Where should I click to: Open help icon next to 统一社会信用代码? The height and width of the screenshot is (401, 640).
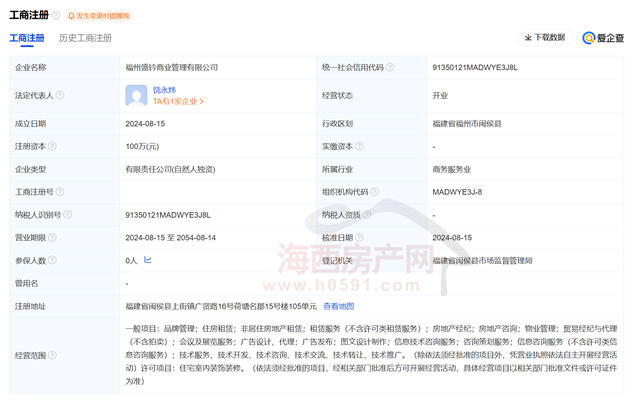[390, 67]
